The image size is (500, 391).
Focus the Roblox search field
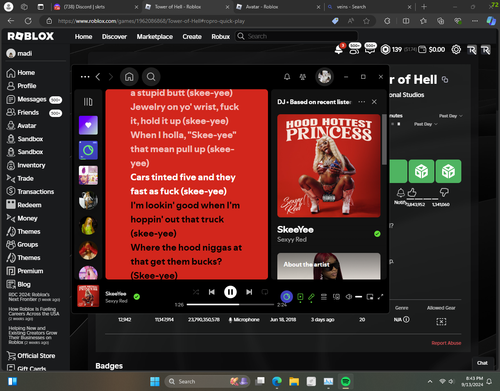(x=297, y=36)
